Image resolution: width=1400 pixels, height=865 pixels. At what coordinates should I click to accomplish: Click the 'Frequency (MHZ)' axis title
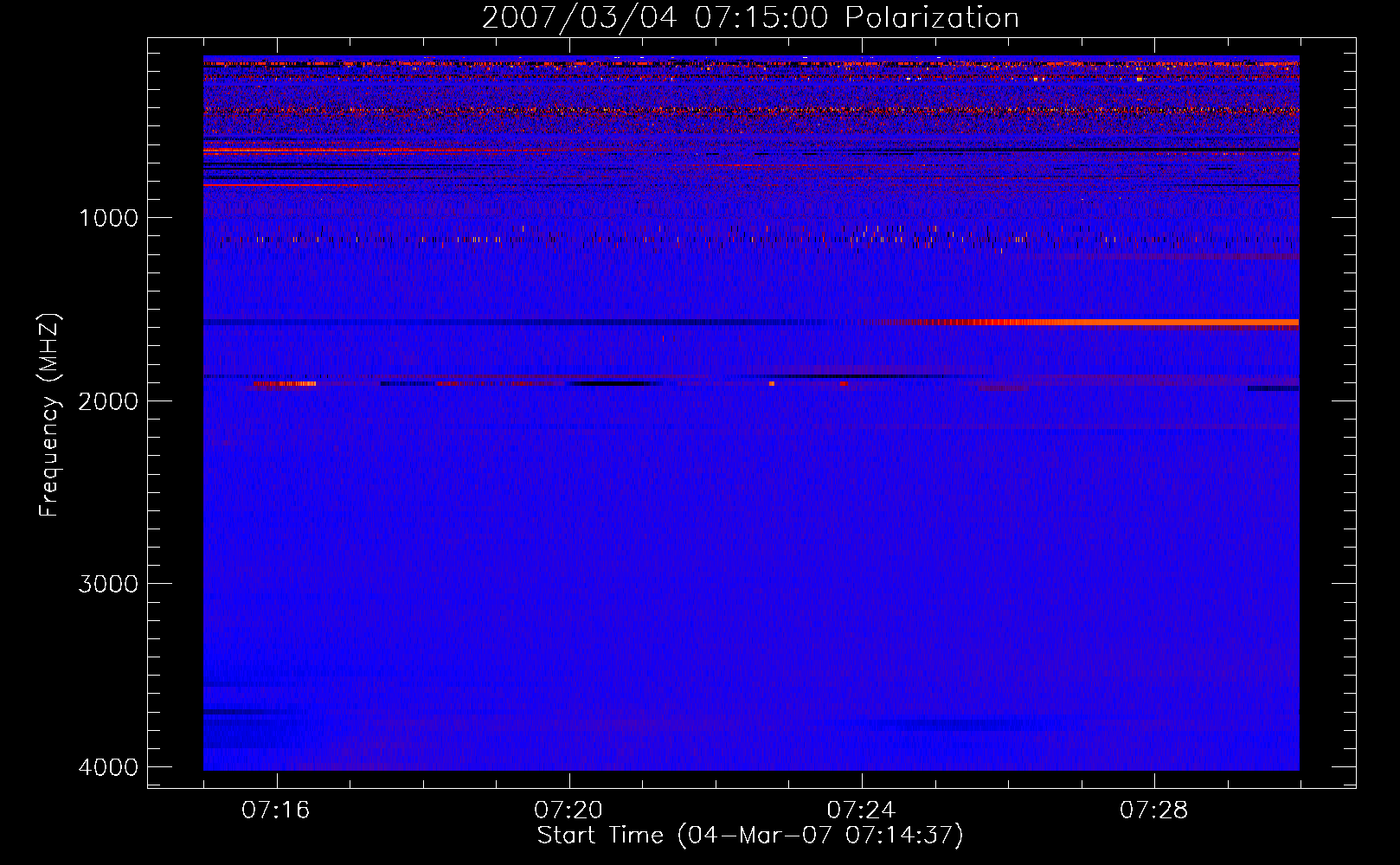49,415
